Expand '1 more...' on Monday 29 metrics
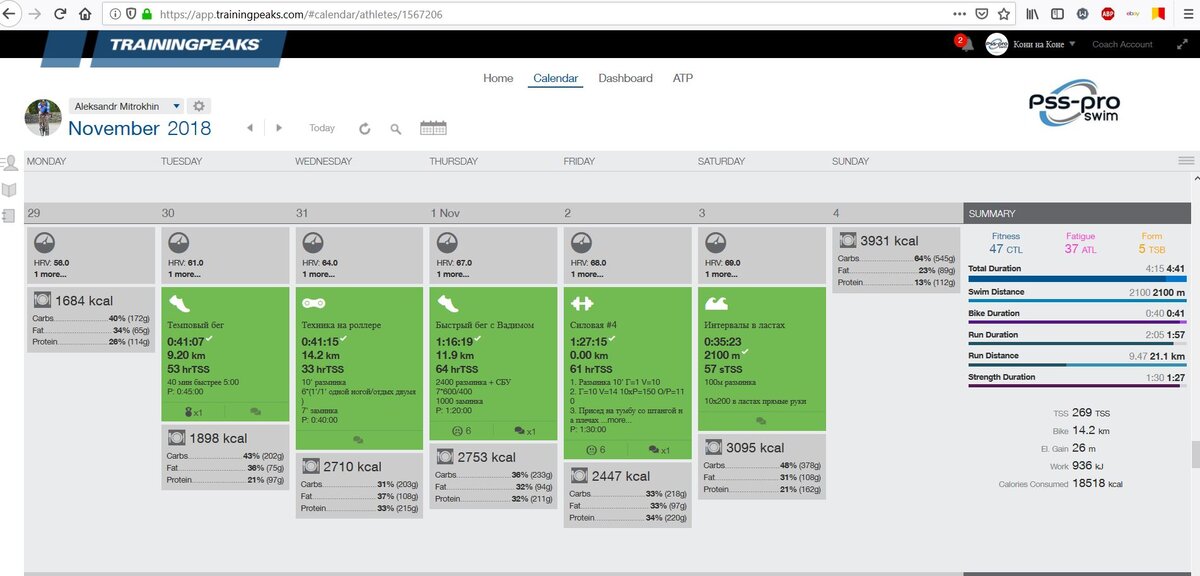This screenshot has height=576, width=1200. click(x=52, y=274)
